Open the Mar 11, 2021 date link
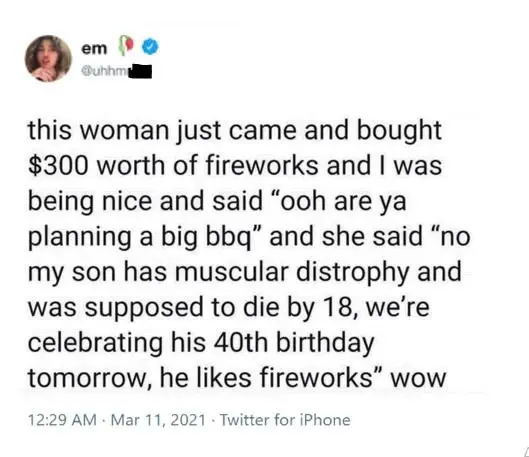The width and height of the screenshot is (529, 457). point(158,420)
